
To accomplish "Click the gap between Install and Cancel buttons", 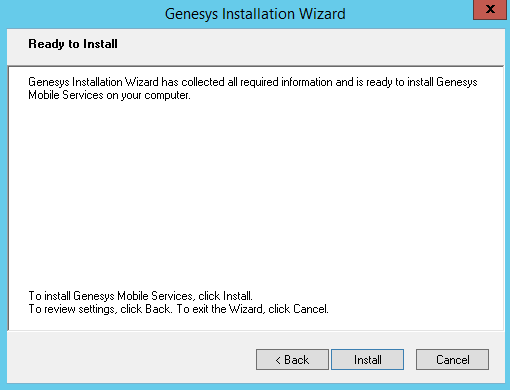I will (410, 360).
